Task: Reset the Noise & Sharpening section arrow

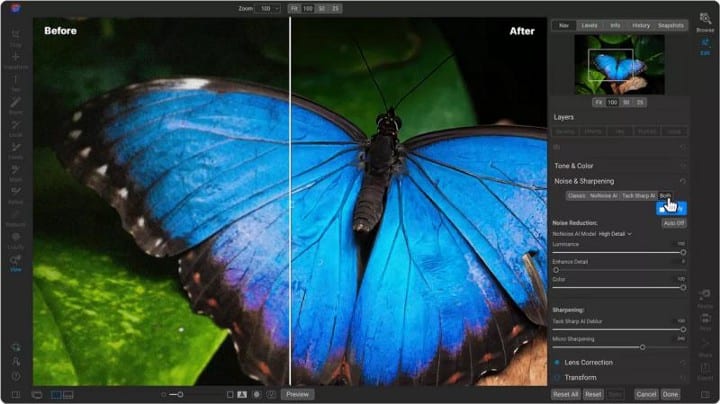Action: [683, 181]
